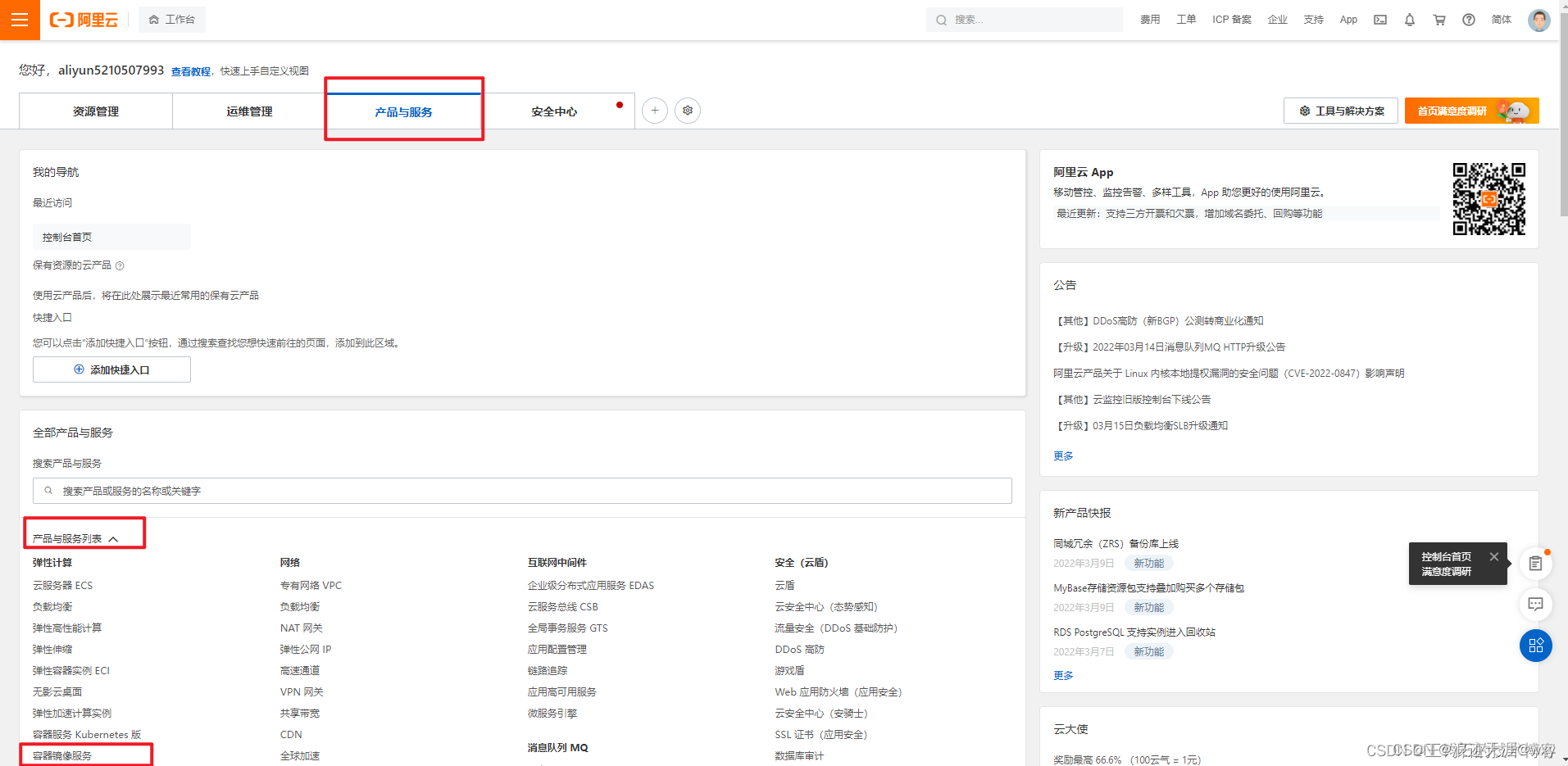Click the 查看教程 link

[191, 71]
